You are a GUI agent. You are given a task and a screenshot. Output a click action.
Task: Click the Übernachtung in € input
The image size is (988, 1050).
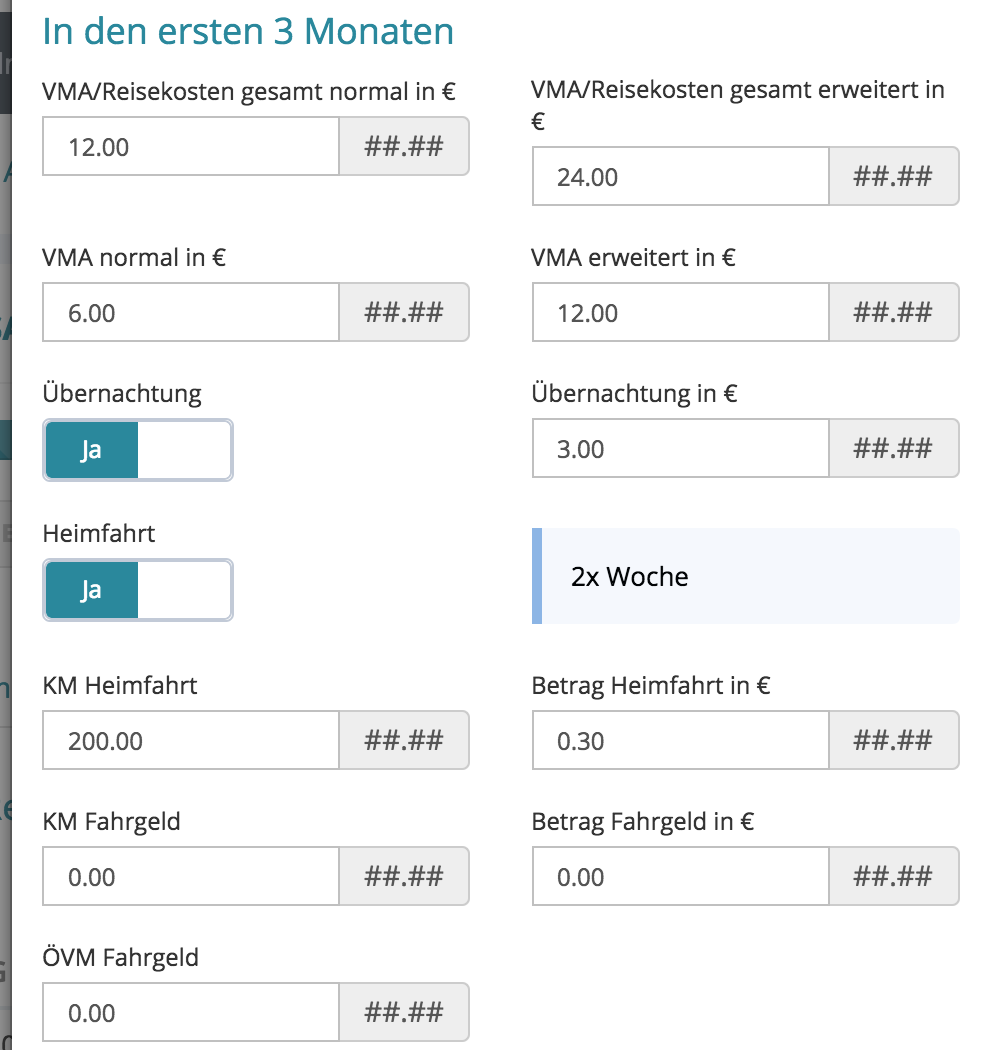click(680, 449)
